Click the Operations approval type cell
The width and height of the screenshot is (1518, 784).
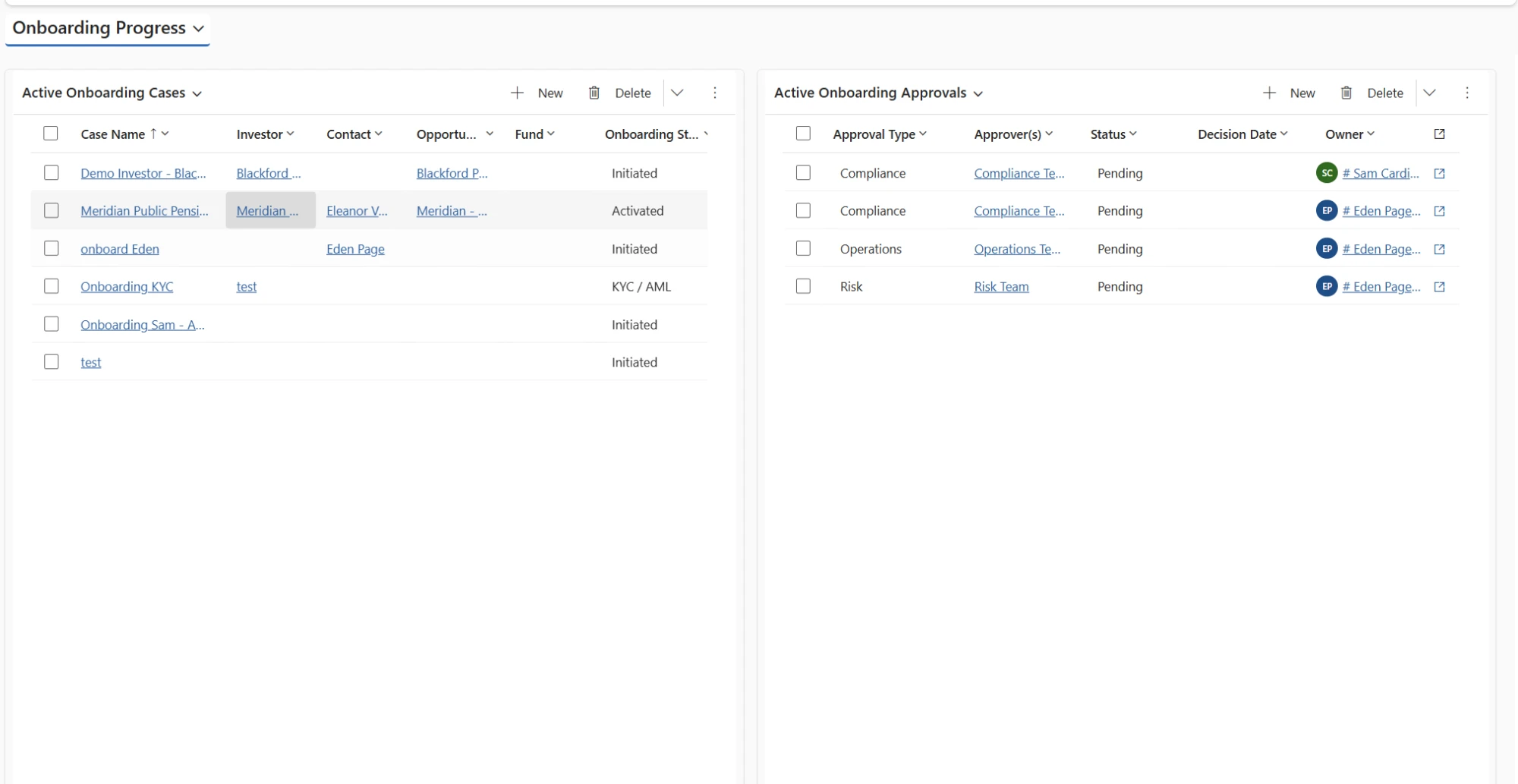[871, 249]
